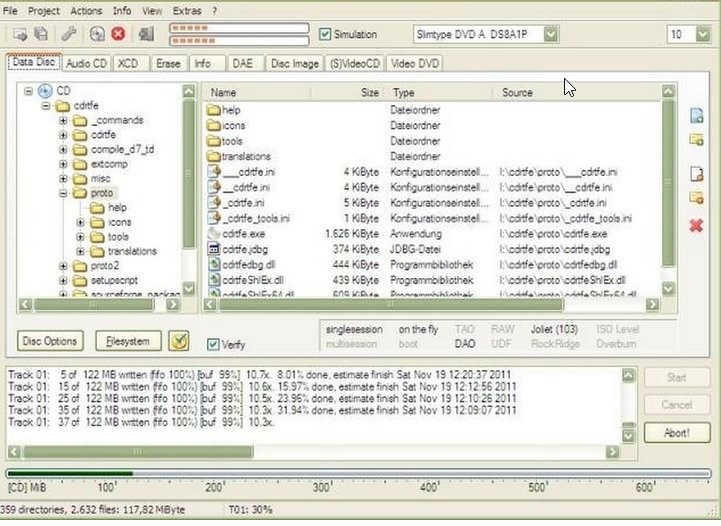Open the Actions menu

pyautogui.click(x=86, y=11)
